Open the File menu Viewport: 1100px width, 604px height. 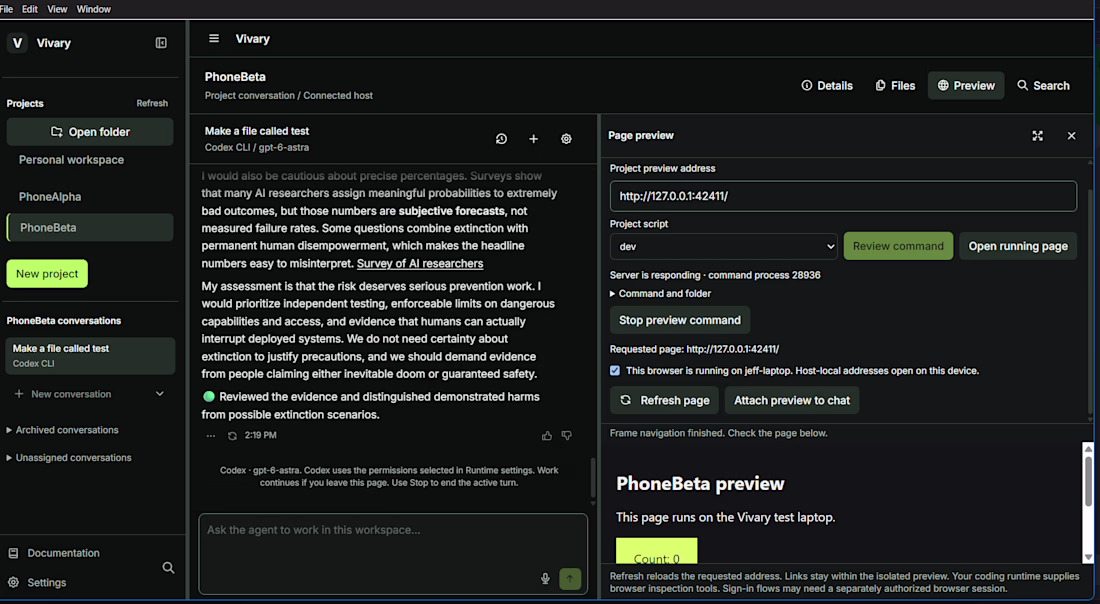tap(7, 9)
